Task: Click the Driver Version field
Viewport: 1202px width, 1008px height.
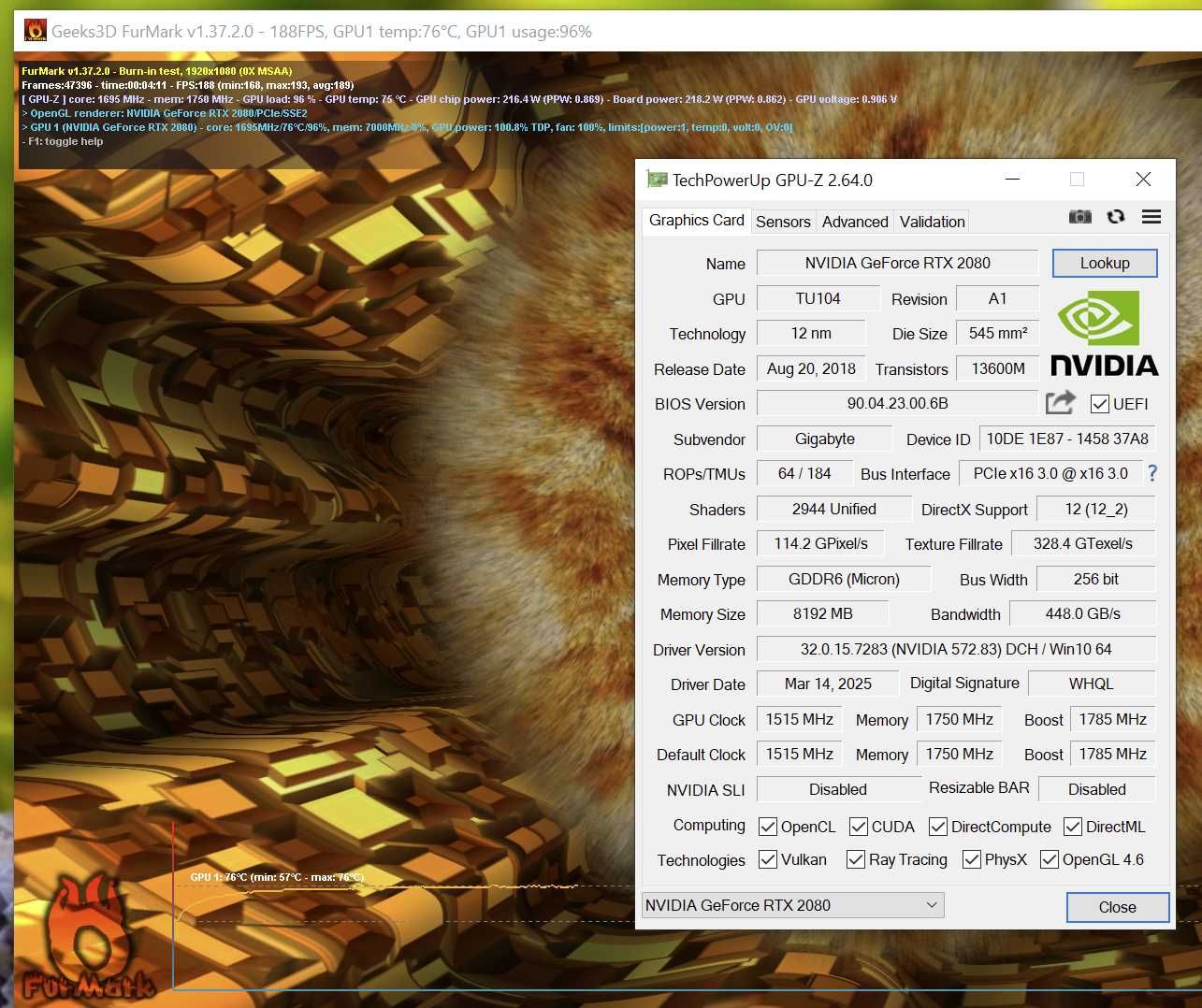Action: tap(956, 649)
